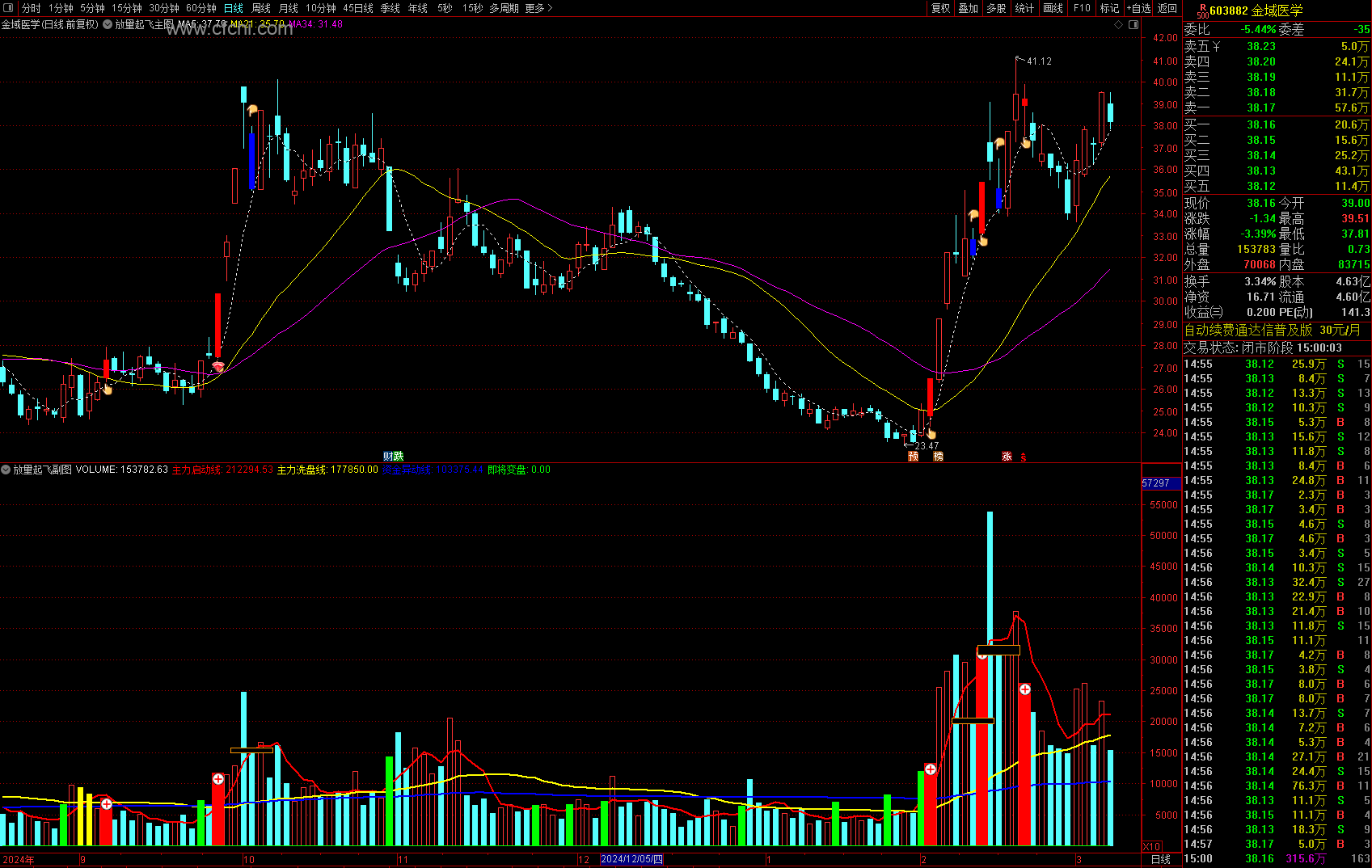
Task: Open the F10 company info
Action: click(x=1082, y=8)
